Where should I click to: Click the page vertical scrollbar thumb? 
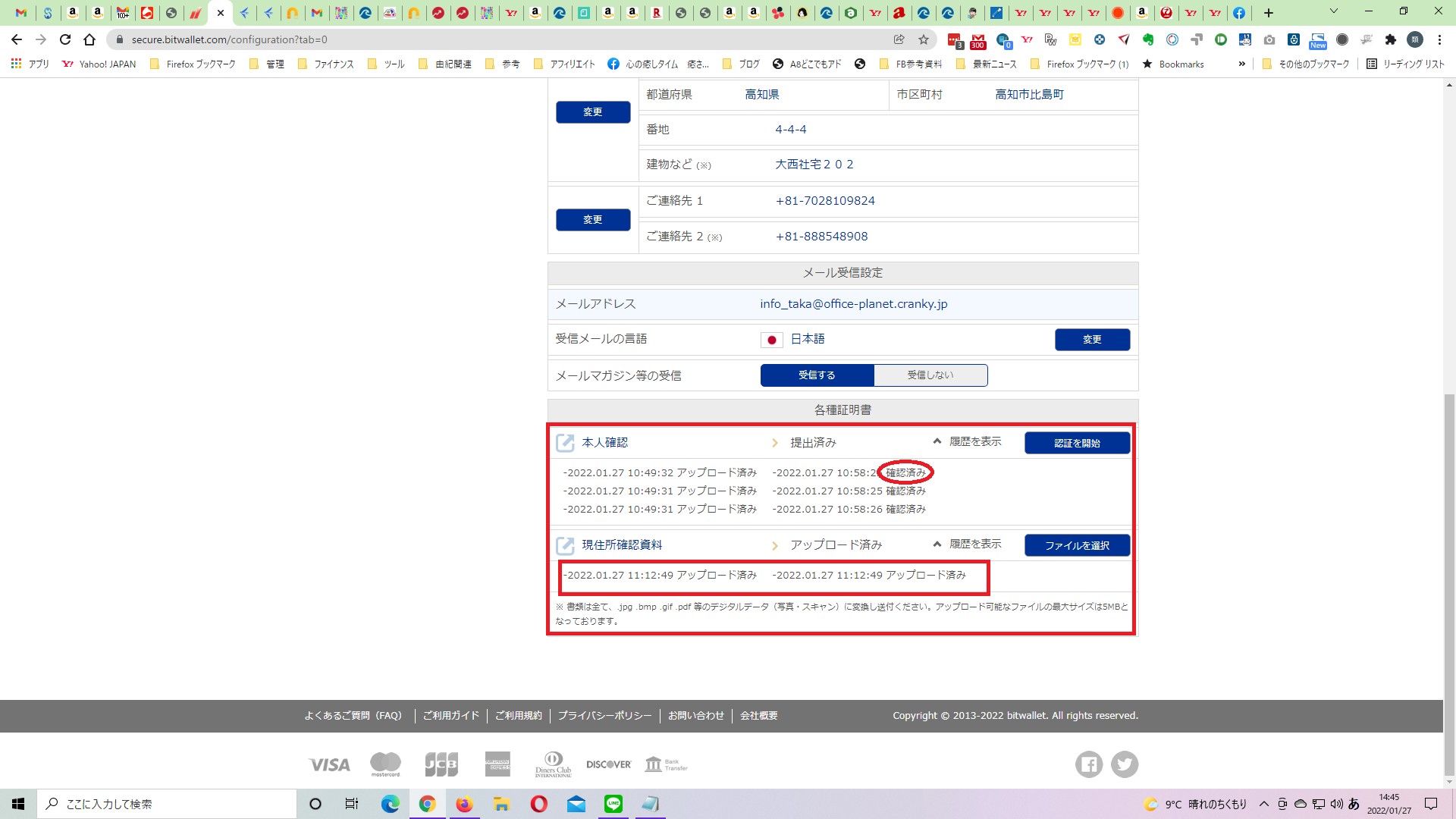click(1449, 584)
